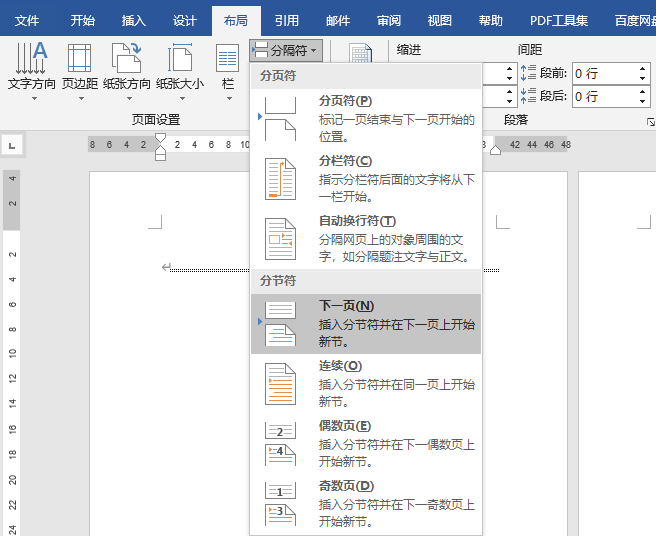Image resolution: width=656 pixels, height=536 pixels.
Task: Insert Next Page (下一页) section break
Action: (x=366, y=323)
